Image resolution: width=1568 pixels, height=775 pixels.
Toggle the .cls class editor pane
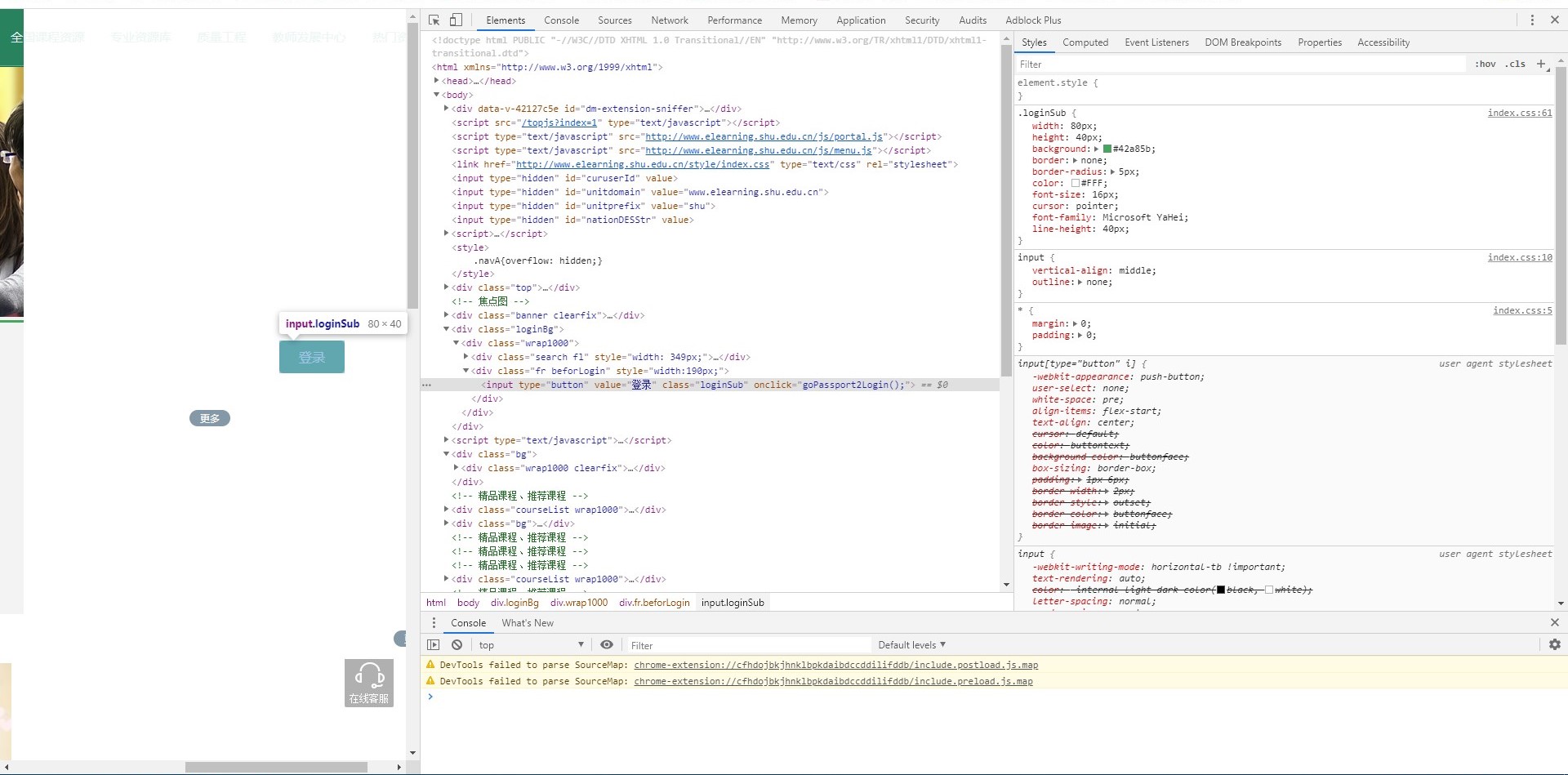click(x=1516, y=64)
